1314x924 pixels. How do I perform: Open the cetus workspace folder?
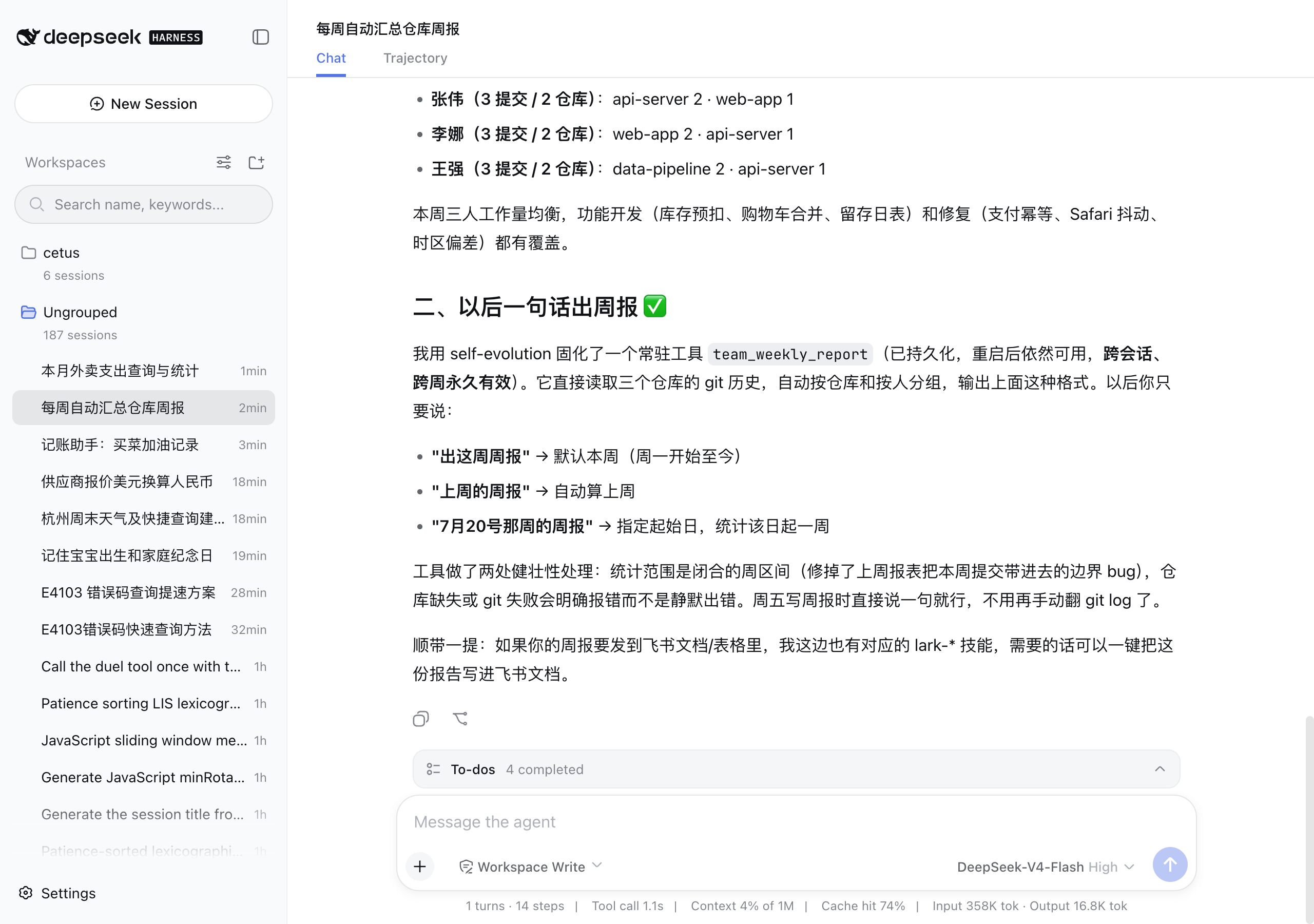(x=143, y=263)
